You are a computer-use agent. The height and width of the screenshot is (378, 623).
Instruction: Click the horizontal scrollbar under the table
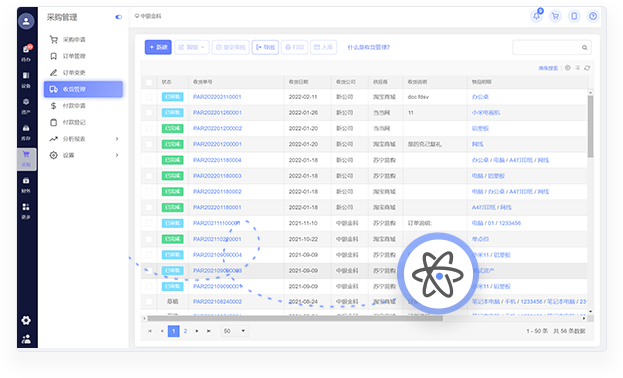click(295, 318)
